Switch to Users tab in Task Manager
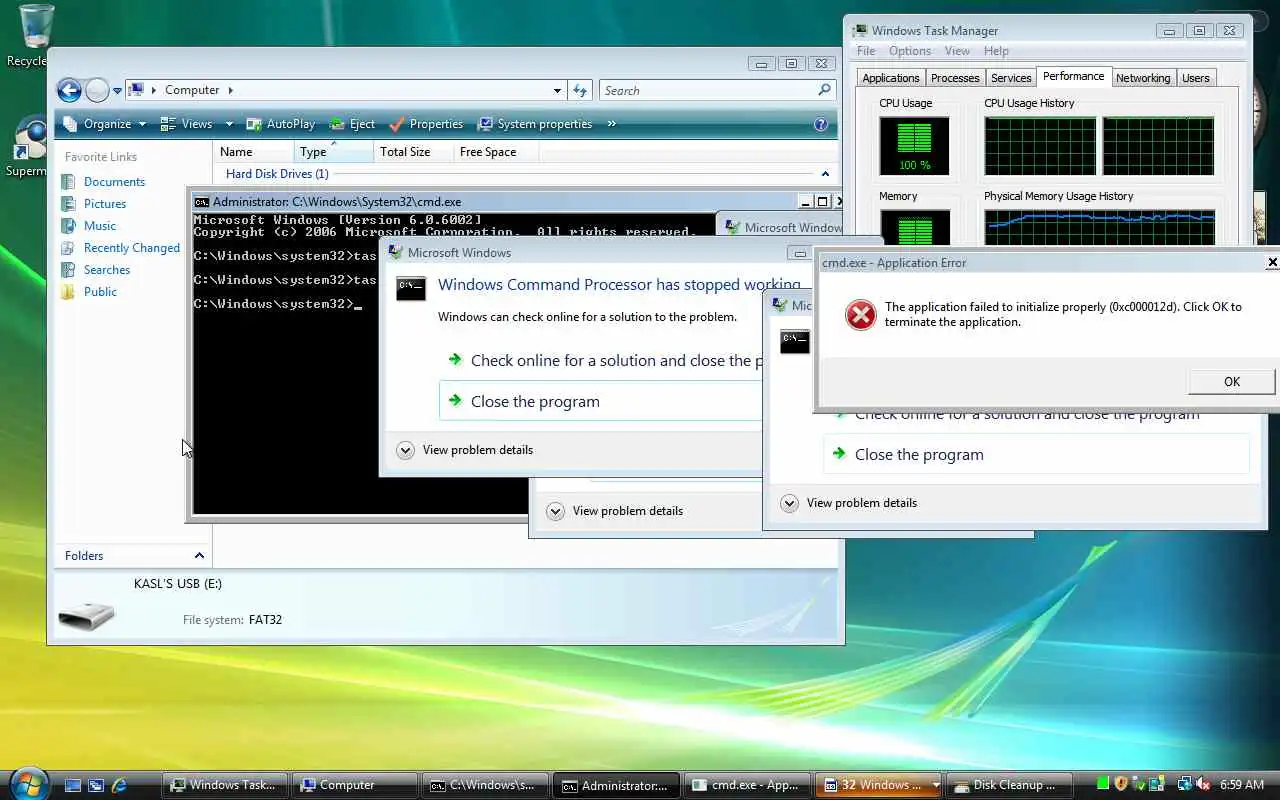This screenshot has height=800, width=1280. point(1196,78)
